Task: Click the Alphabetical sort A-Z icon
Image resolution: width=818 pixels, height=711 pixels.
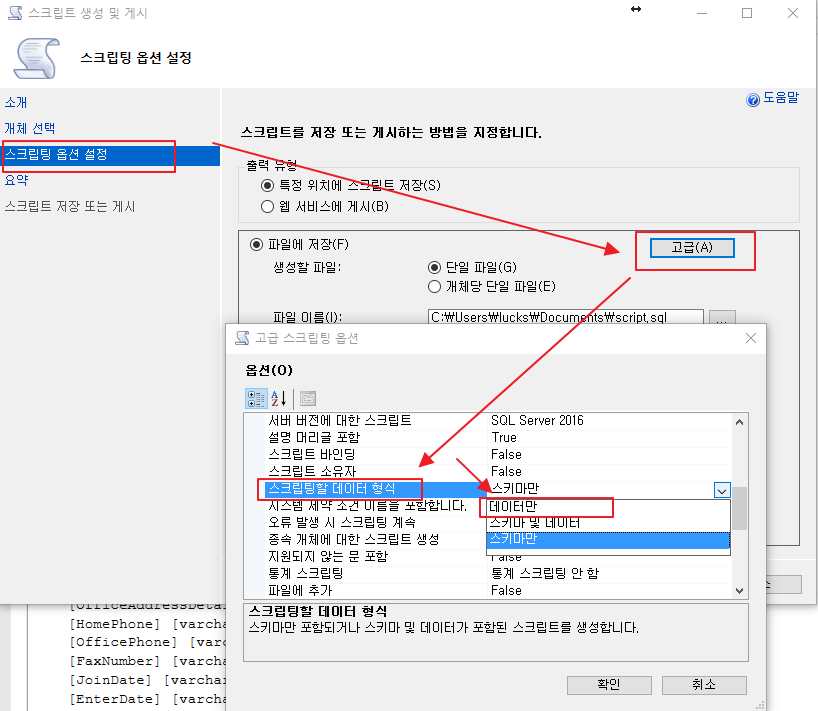Action: click(x=279, y=399)
